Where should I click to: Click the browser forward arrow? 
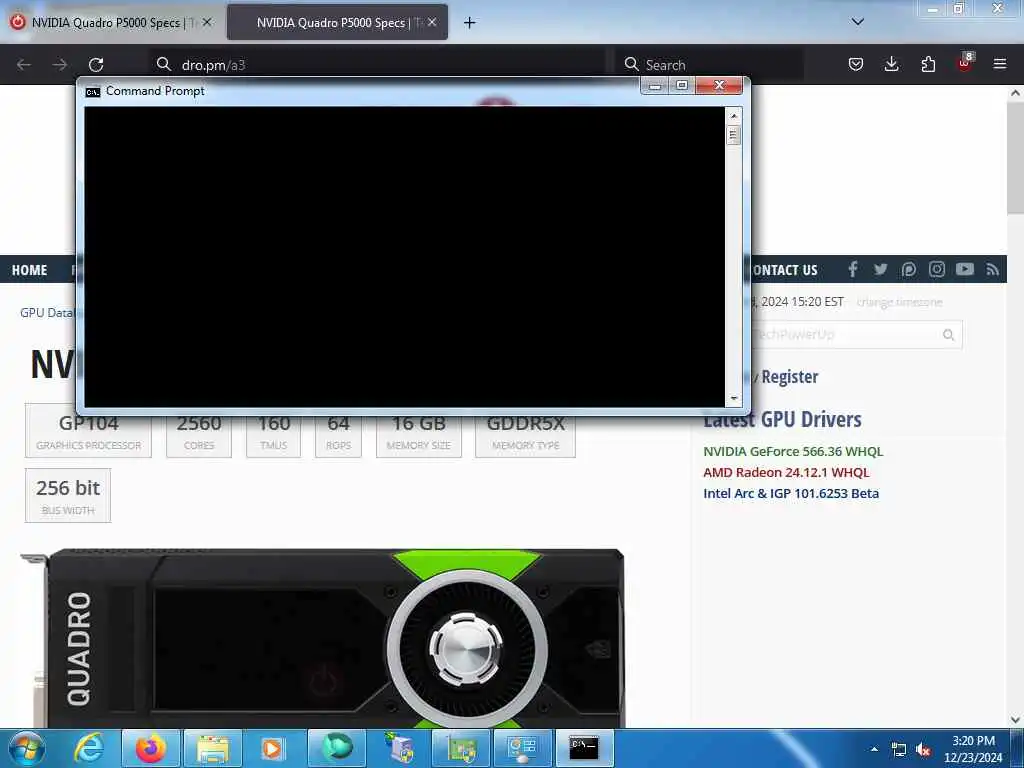point(60,65)
